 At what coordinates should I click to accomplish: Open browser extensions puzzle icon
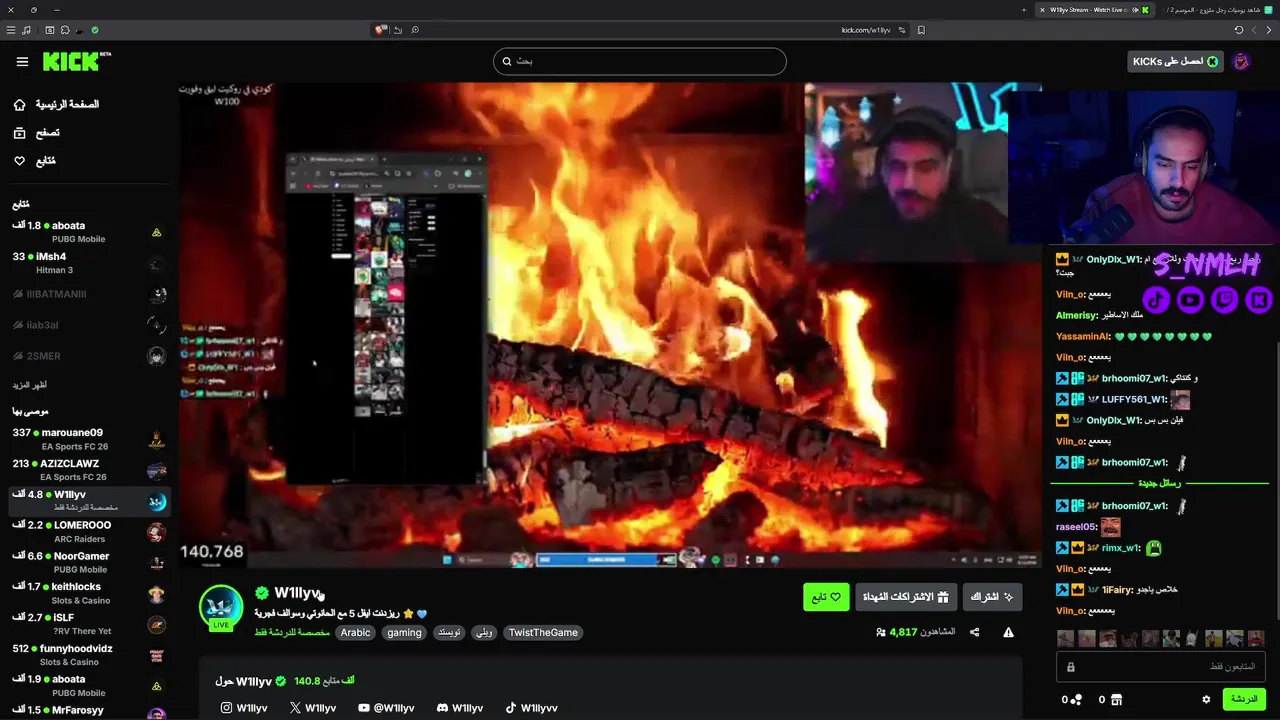tap(65, 30)
